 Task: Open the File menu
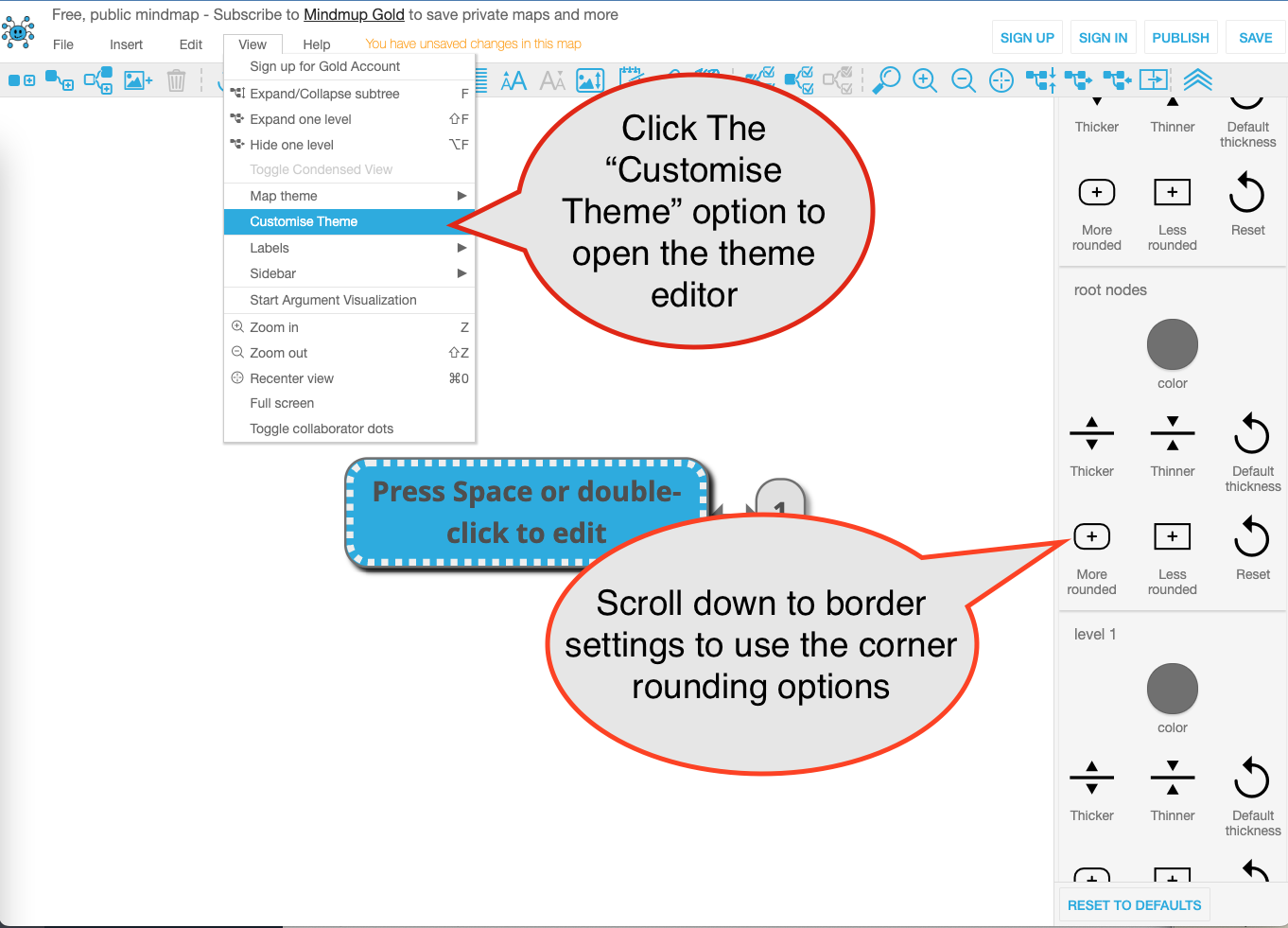(63, 44)
